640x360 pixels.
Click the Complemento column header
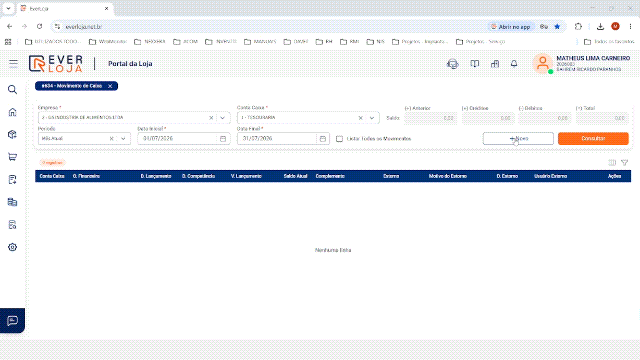coord(330,176)
